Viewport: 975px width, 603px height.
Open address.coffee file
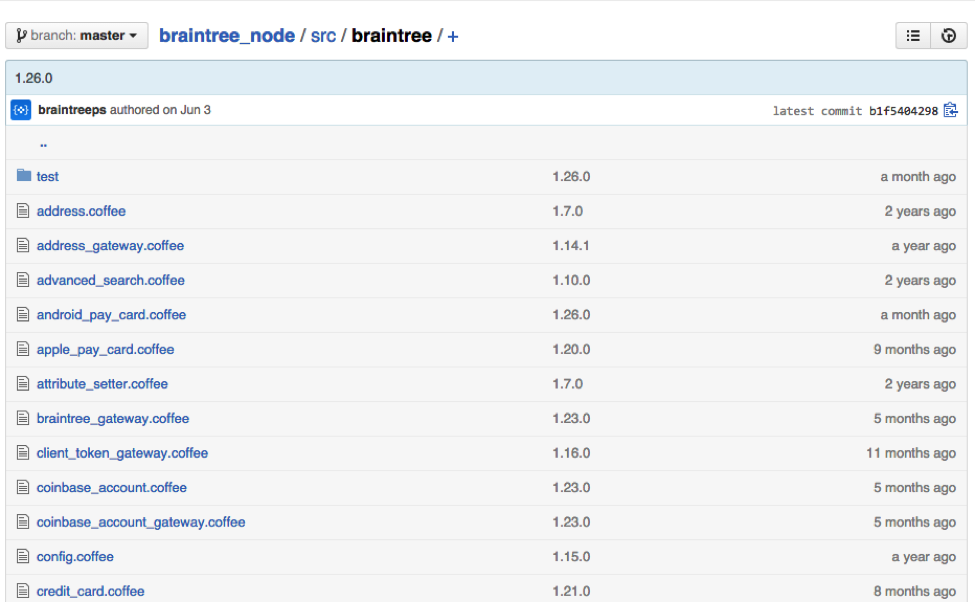click(x=81, y=211)
